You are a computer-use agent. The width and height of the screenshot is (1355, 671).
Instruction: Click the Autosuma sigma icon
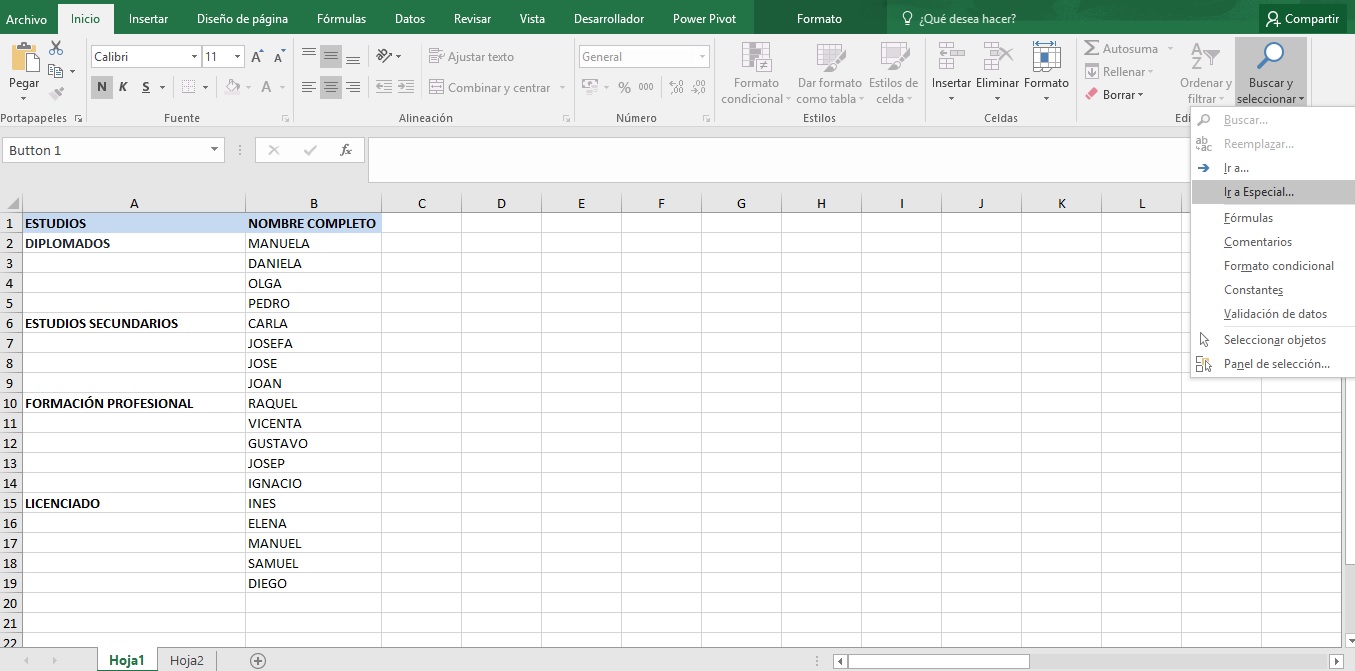[x=1092, y=49]
